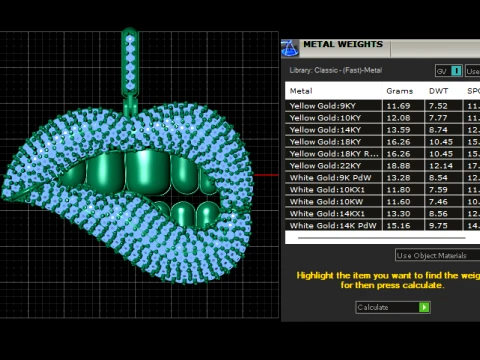Select the Yellow Gold:9KY row
The width and height of the screenshot is (480, 360).
click(x=383, y=106)
